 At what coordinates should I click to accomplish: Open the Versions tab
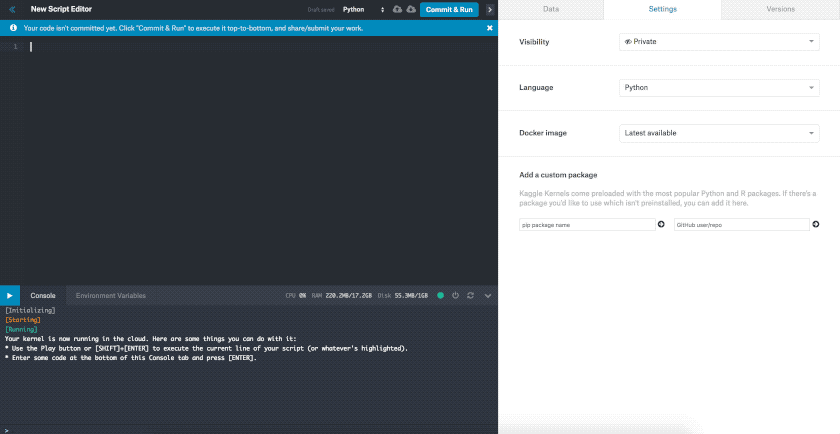coord(781,10)
